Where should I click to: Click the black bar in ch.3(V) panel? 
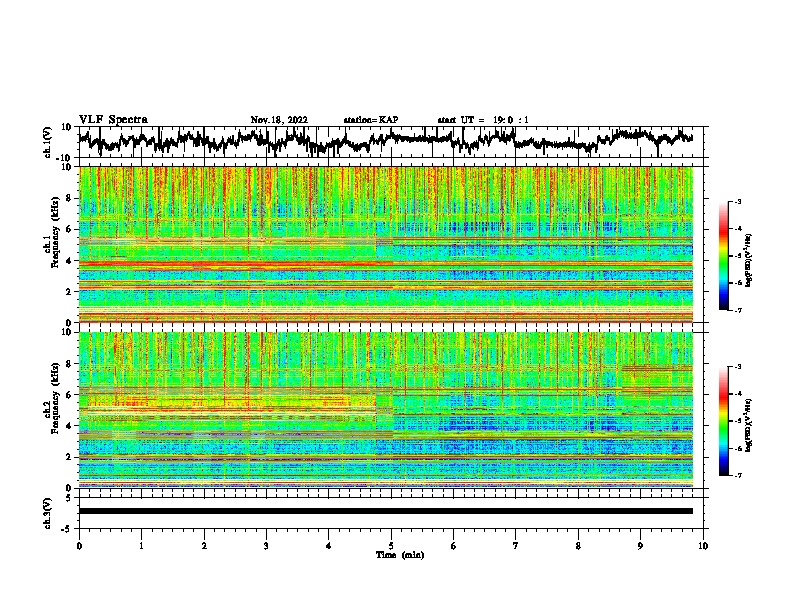click(x=386, y=511)
